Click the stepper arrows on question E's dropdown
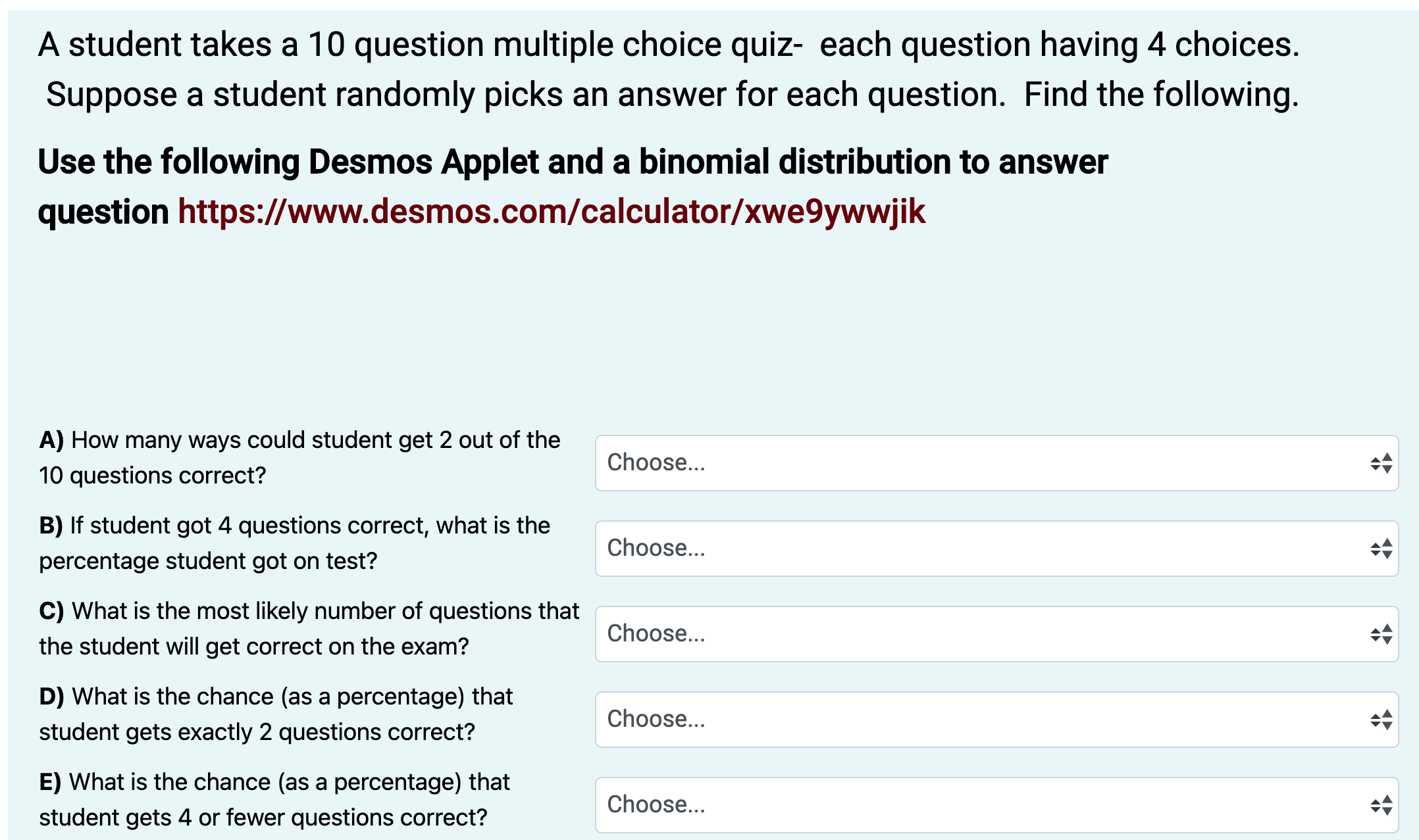 [x=1381, y=805]
